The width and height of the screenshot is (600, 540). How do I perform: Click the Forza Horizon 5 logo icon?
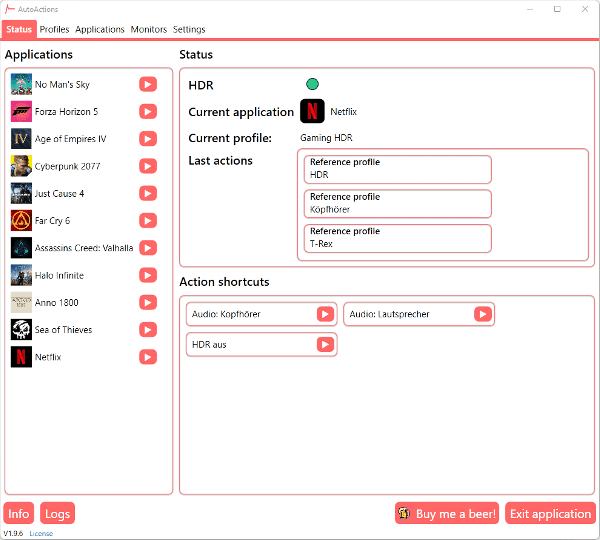(21, 112)
